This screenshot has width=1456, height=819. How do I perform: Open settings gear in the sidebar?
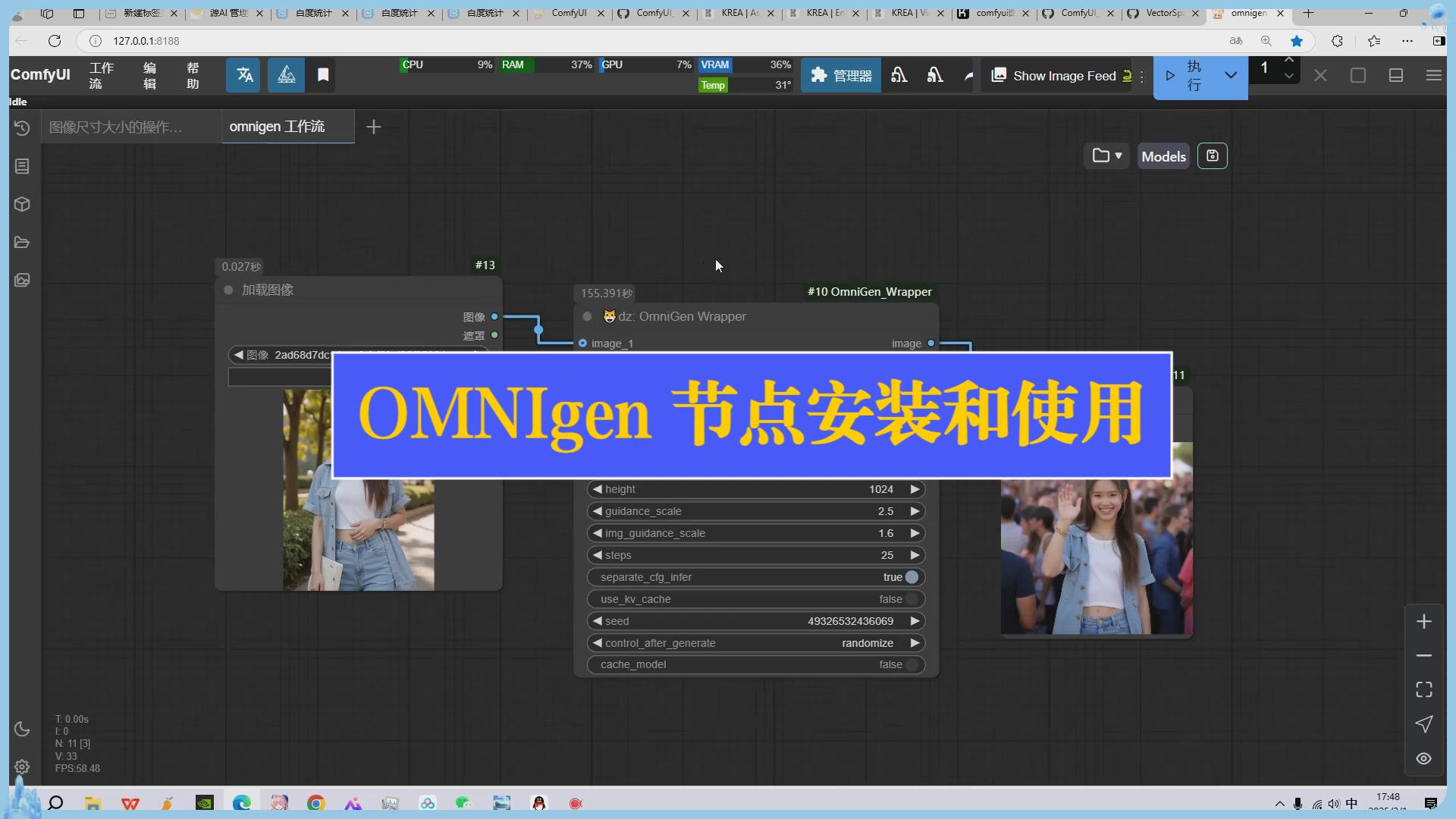[x=22, y=767]
